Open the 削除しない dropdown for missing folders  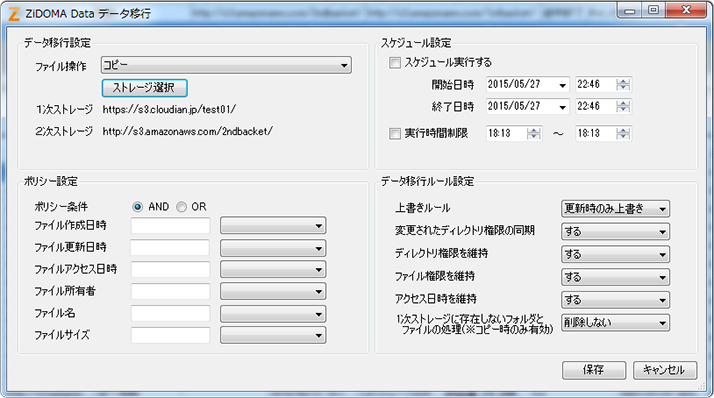pyautogui.click(x=615, y=323)
